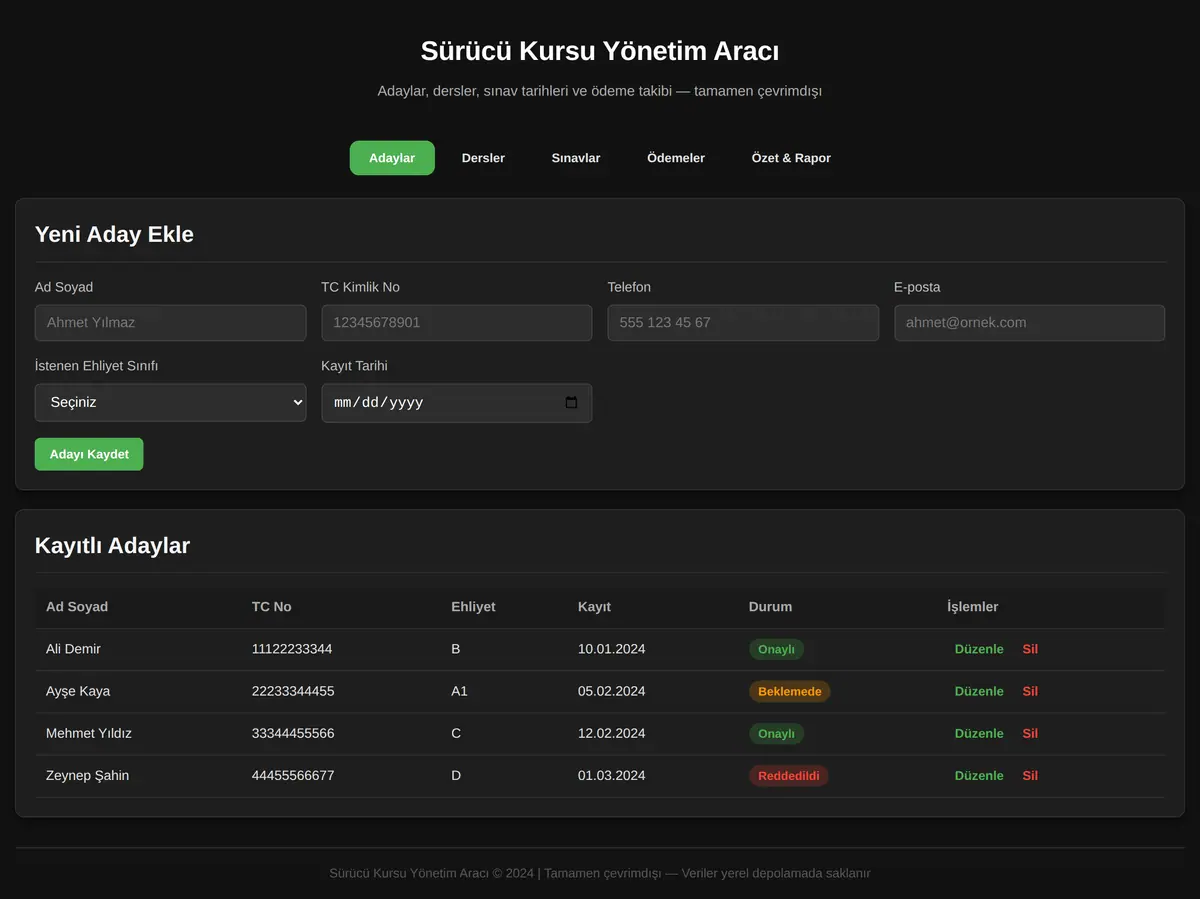The height and width of the screenshot is (899, 1200).
Task: Select the Telefon input field
Action: [743, 323]
